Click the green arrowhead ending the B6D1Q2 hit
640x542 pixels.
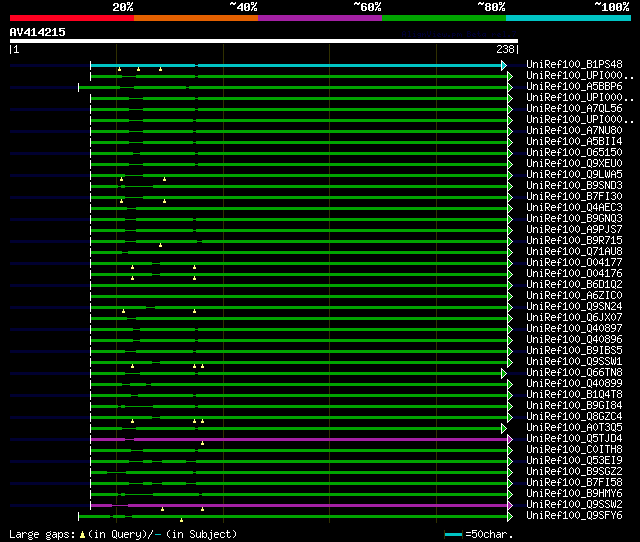pyautogui.click(x=510, y=285)
